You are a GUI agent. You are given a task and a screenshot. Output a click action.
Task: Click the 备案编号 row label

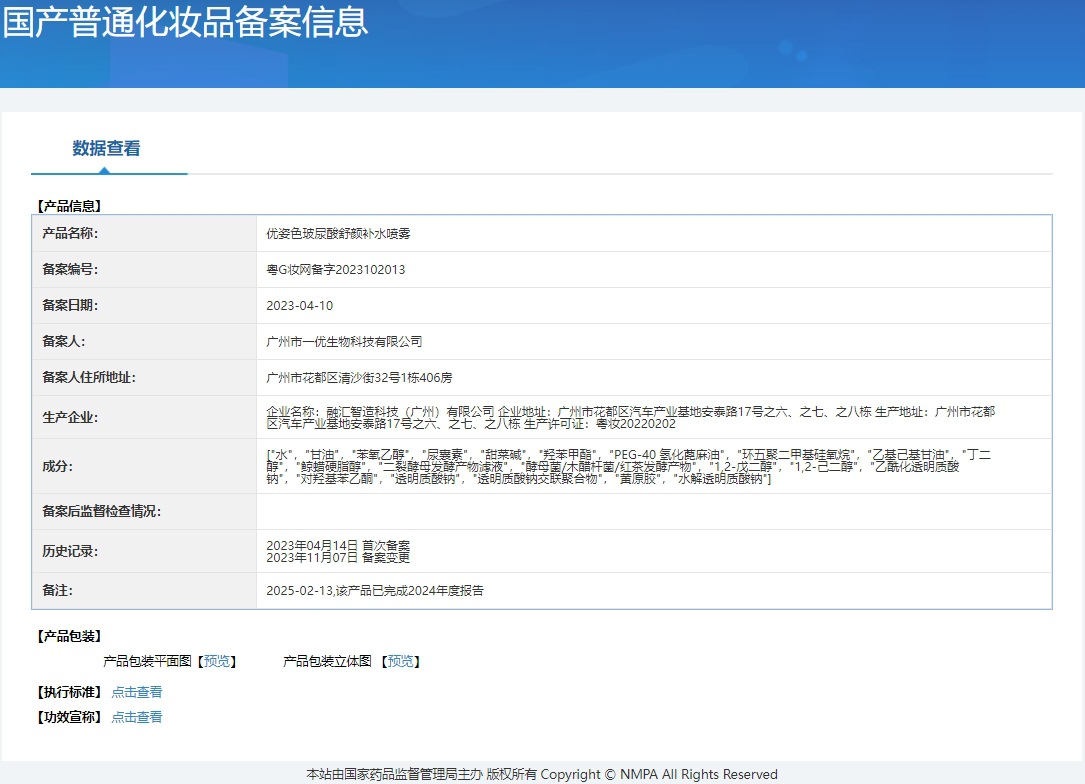(70, 270)
